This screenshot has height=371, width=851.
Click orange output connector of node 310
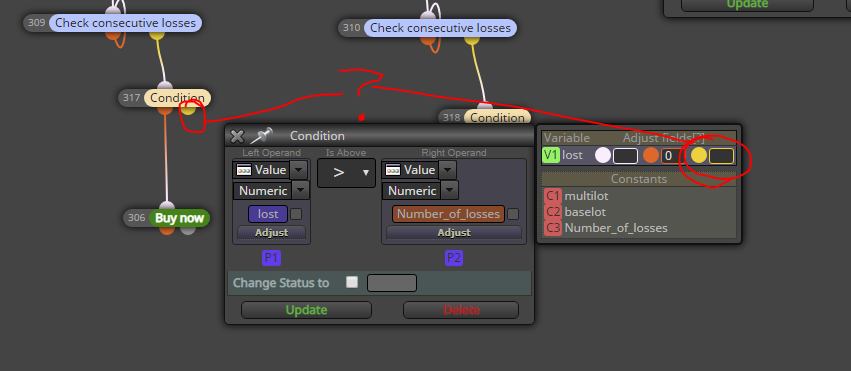click(x=428, y=40)
